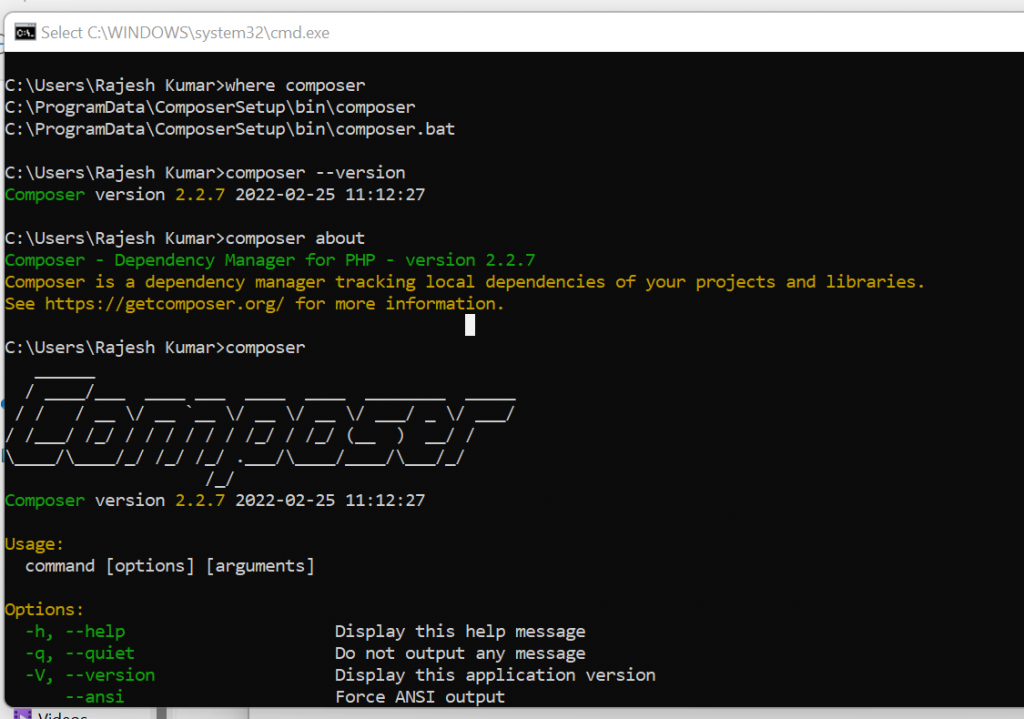
Task: Click the '-q, --quiet' option
Action: click(x=80, y=653)
